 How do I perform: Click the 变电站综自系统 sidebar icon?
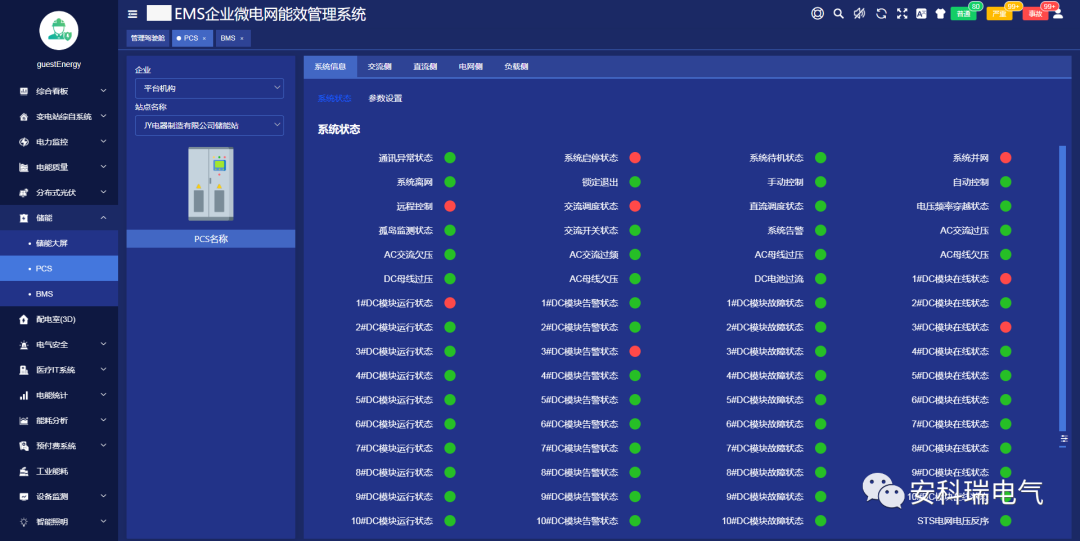point(23,116)
